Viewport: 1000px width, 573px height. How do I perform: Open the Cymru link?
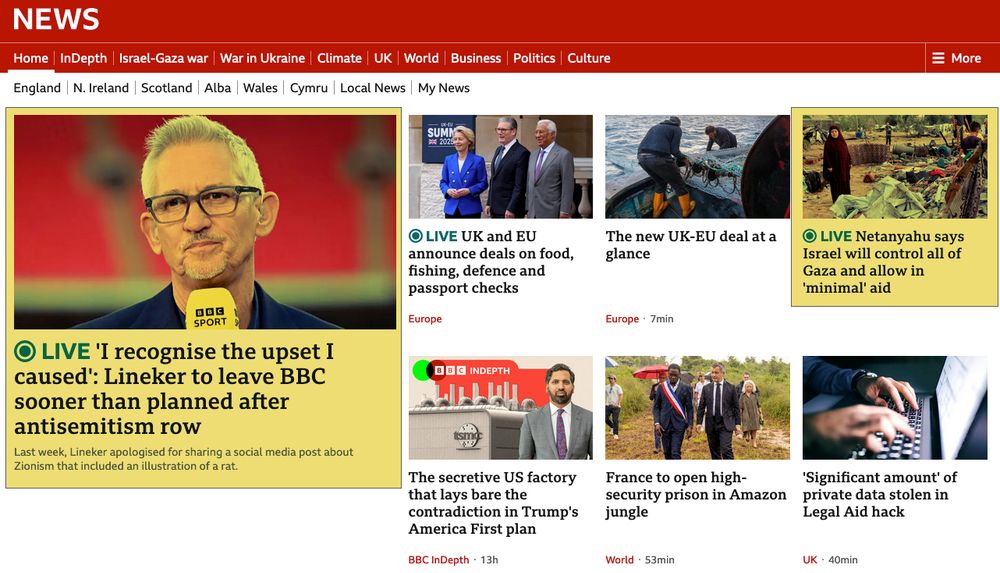tap(309, 88)
